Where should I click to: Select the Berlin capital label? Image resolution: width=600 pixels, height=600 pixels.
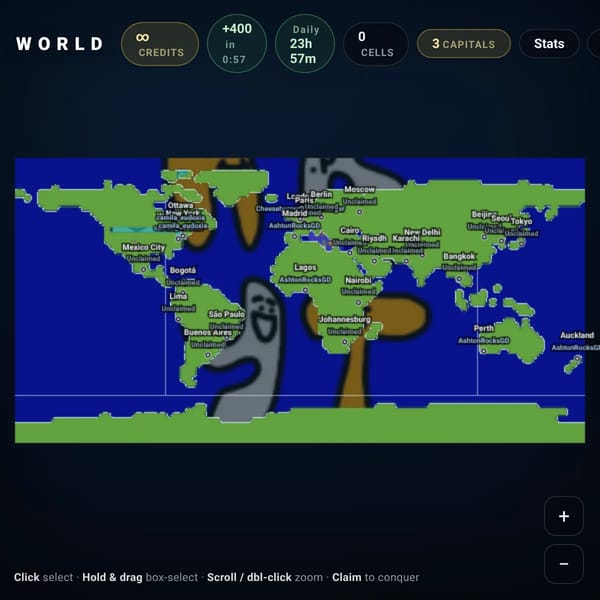[x=321, y=194]
